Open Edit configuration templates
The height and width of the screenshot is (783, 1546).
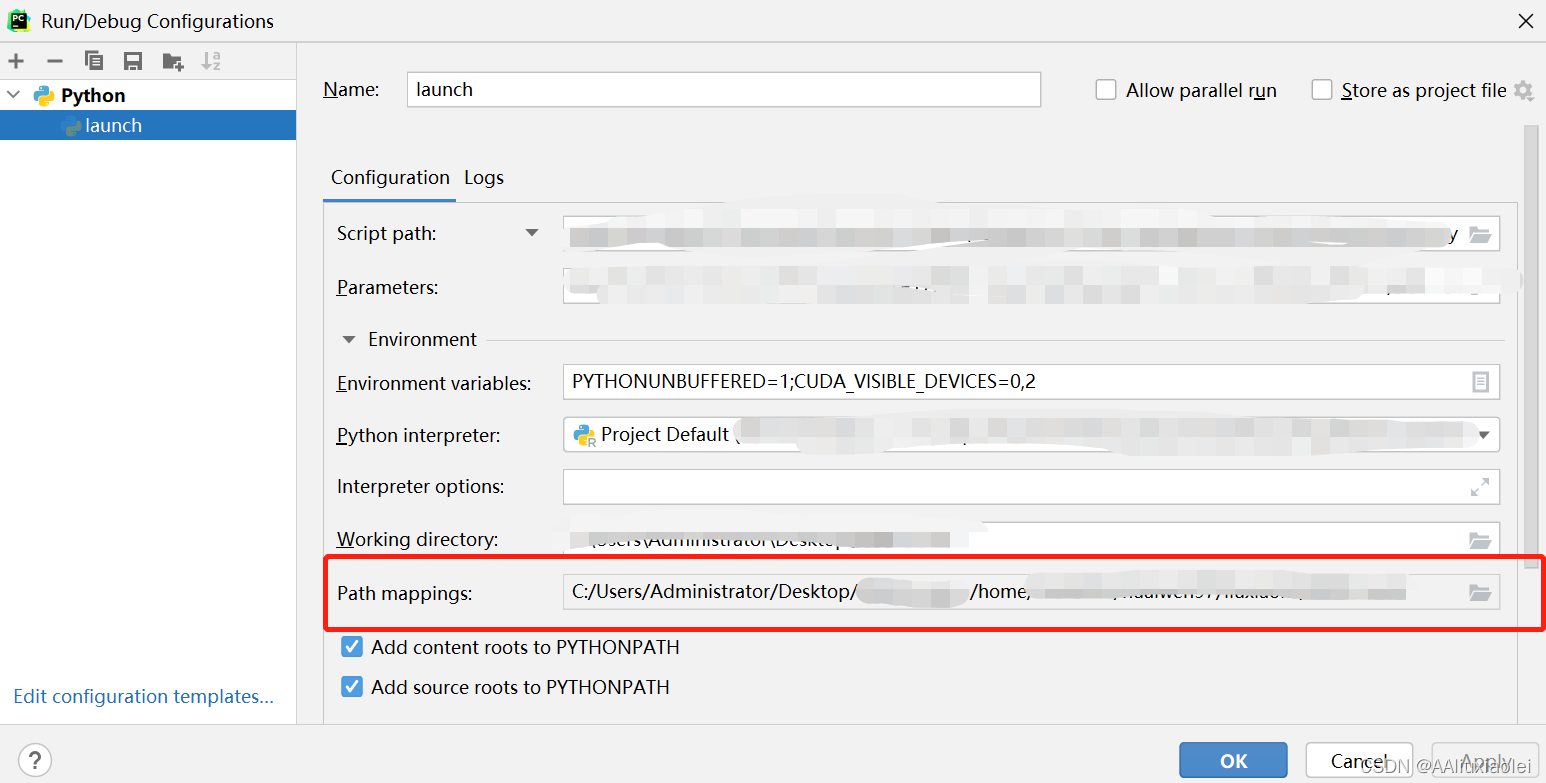143,696
